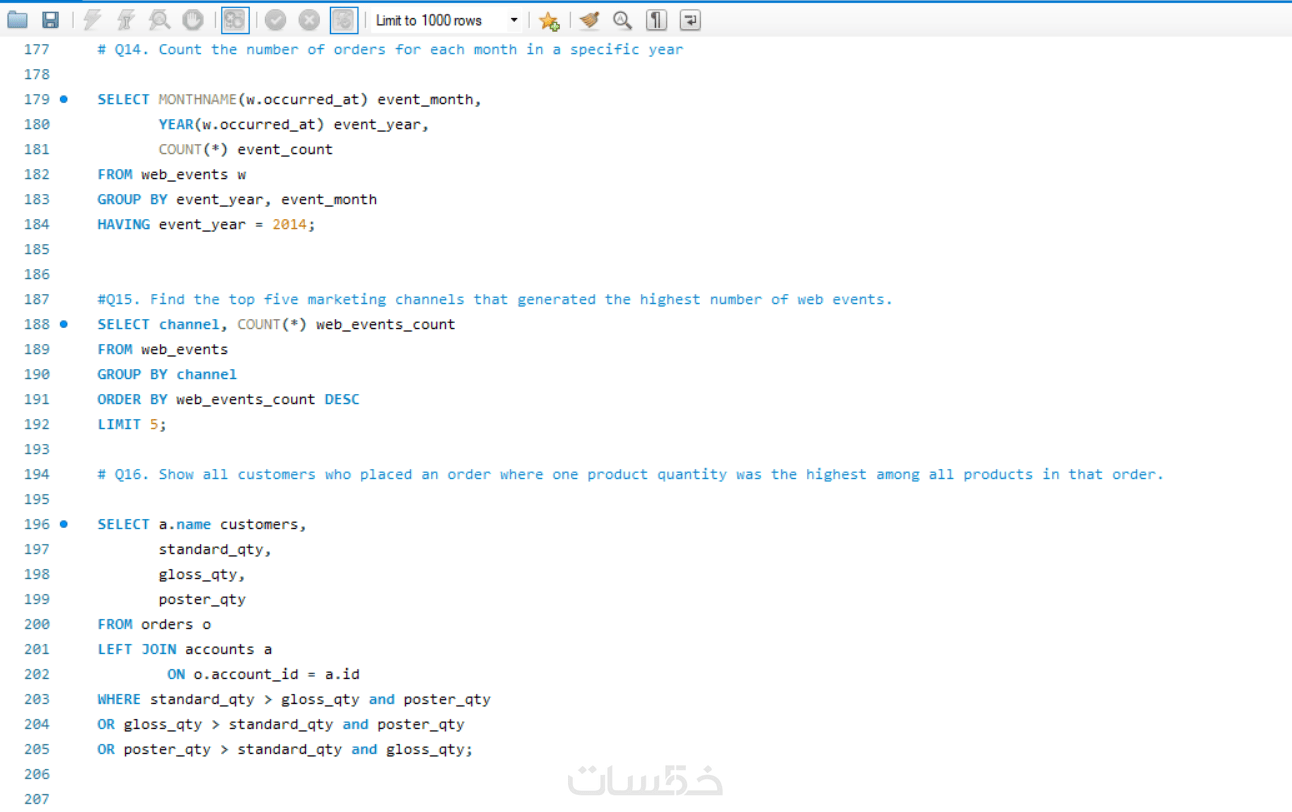1292x812 pixels.
Task: Click 'a.name customers,' on line 196
Action: coord(233,524)
